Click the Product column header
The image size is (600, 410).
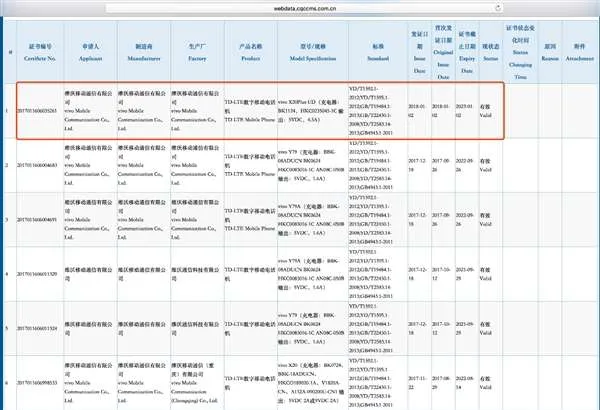point(251,52)
